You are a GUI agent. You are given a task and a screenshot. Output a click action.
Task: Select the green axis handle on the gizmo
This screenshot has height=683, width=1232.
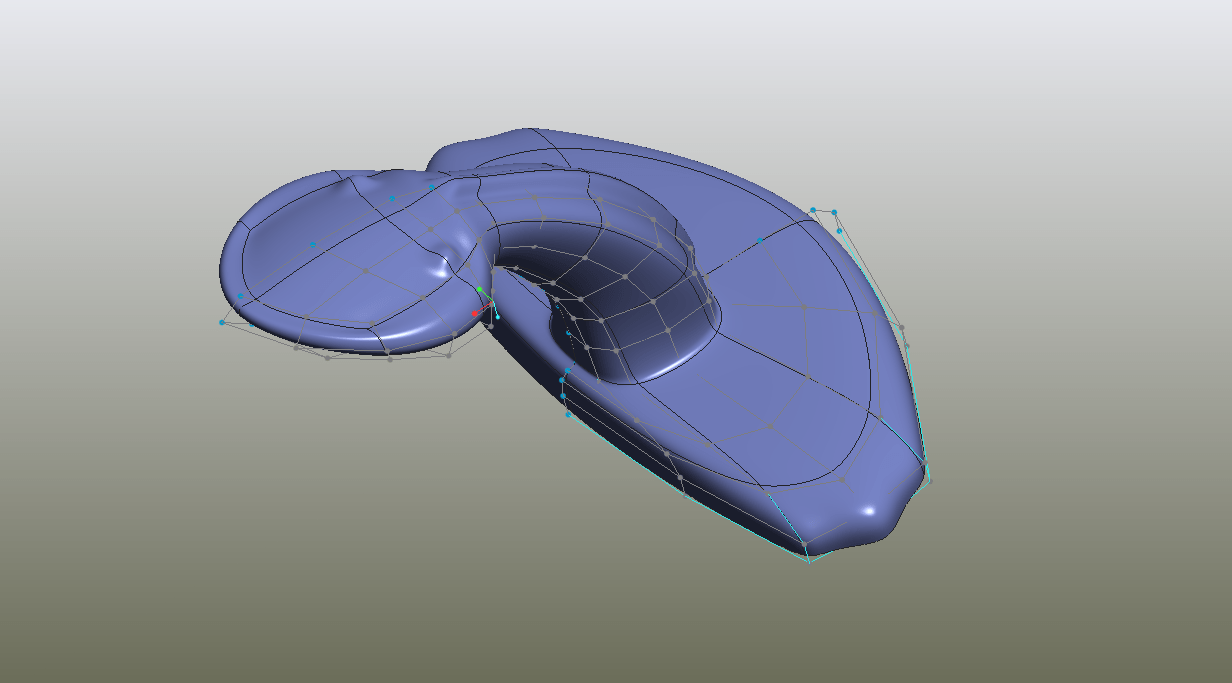point(480,290)
